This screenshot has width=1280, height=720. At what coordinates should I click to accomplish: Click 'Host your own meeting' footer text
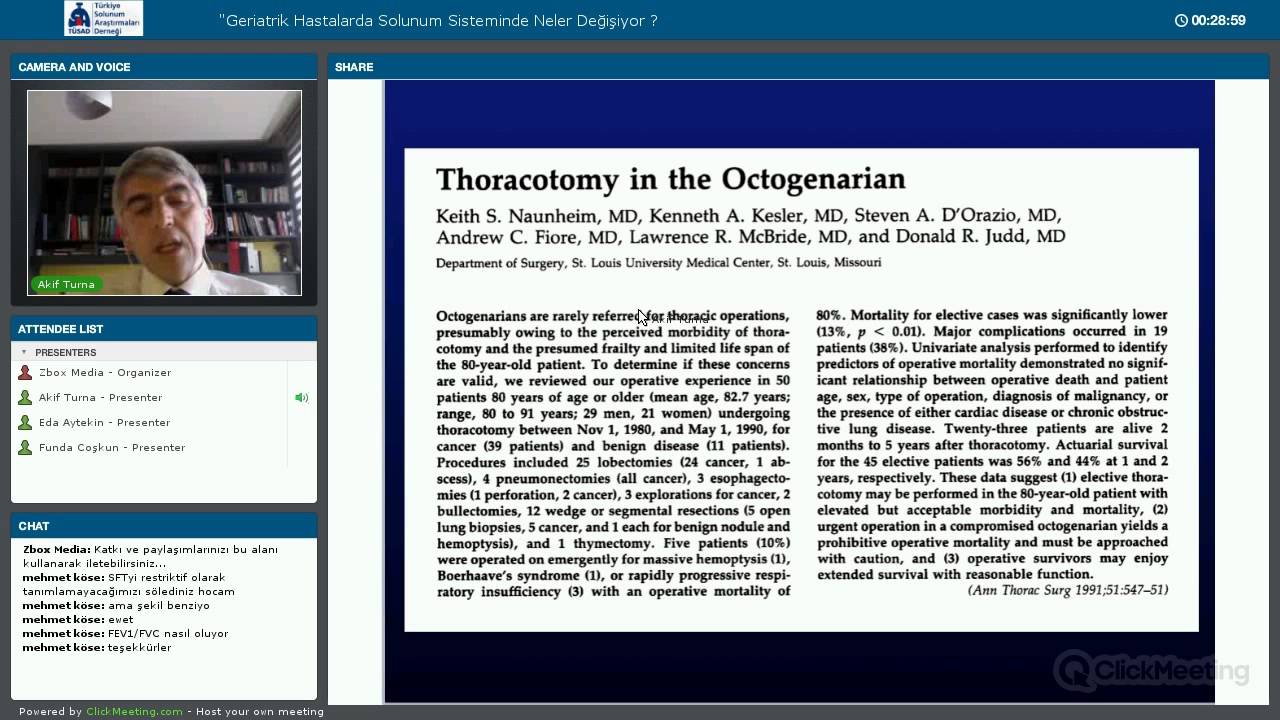(260, 712)
